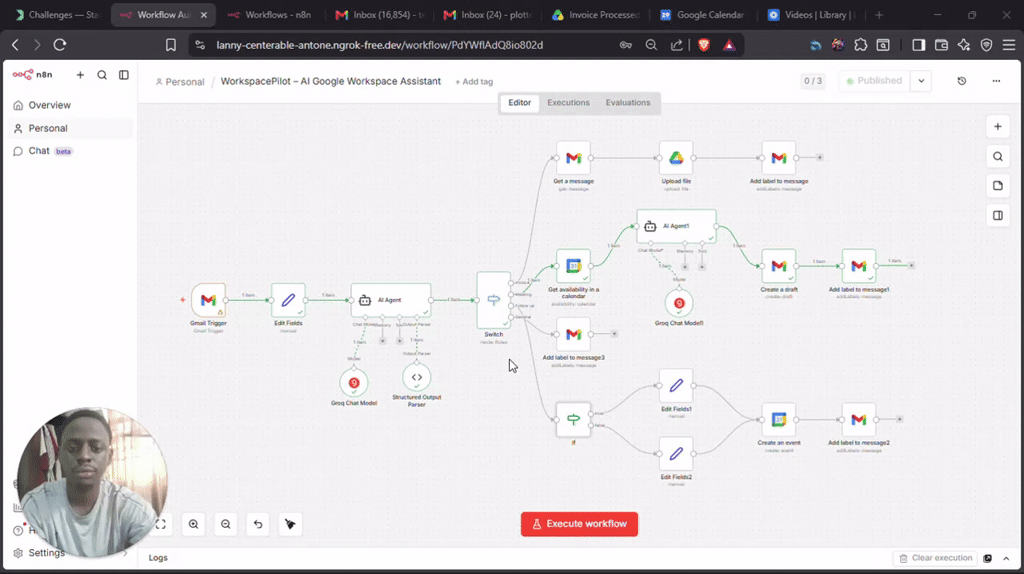Create new item with sidebar plus icon

80,75
